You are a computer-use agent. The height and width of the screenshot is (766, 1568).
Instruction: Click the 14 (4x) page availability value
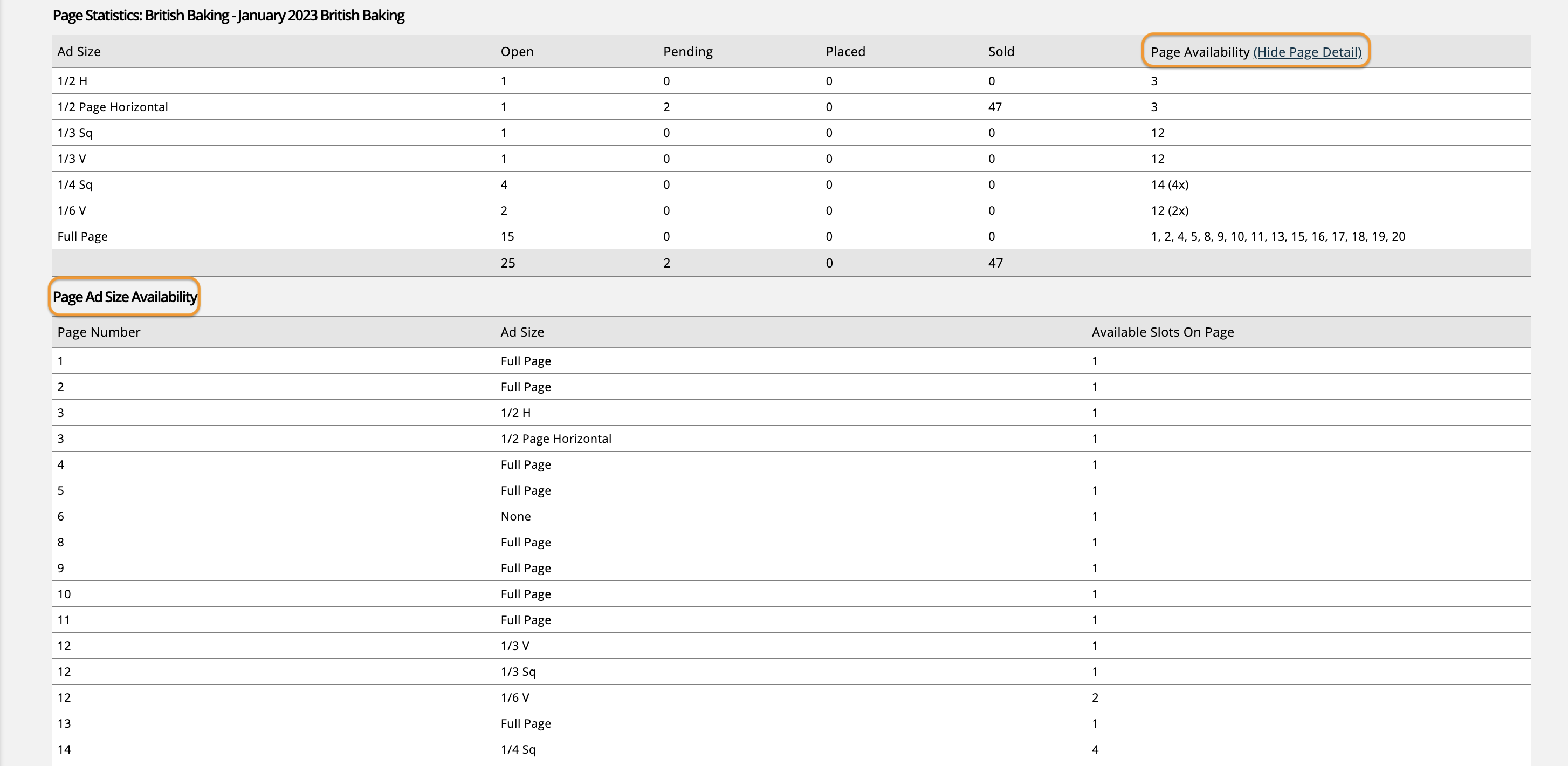(1168, 185)
